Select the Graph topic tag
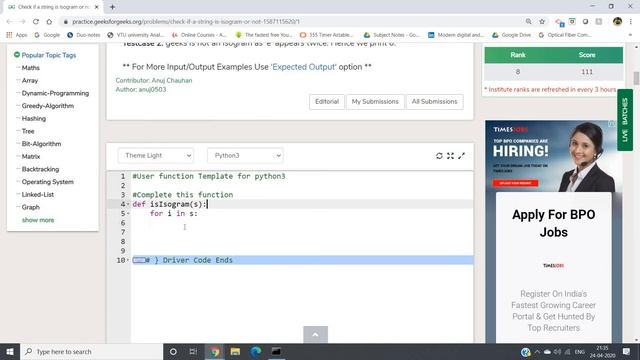 [x=31, y=207]
